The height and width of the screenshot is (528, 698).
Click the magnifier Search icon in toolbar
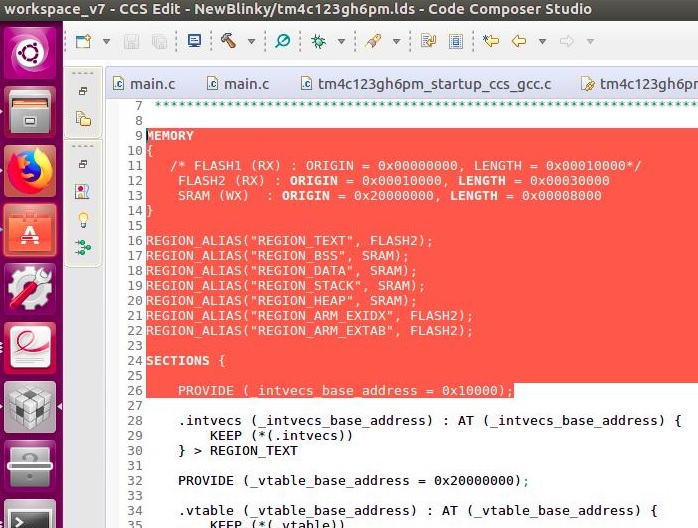pos(282,41)
